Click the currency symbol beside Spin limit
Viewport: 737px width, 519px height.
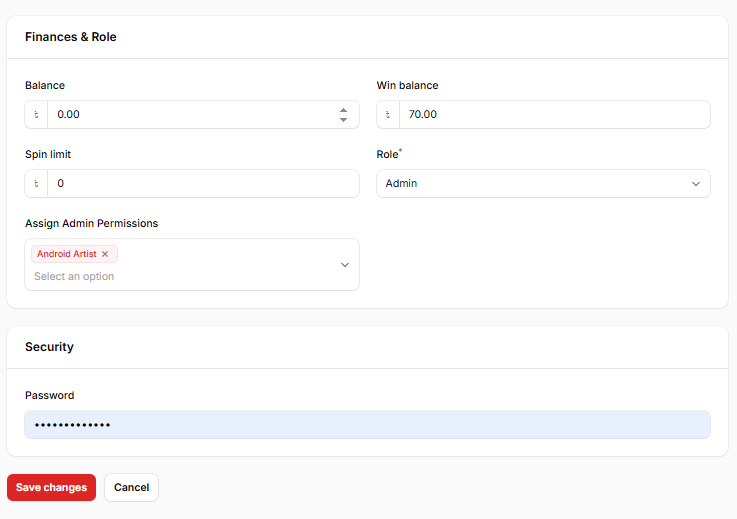[37, 184]
